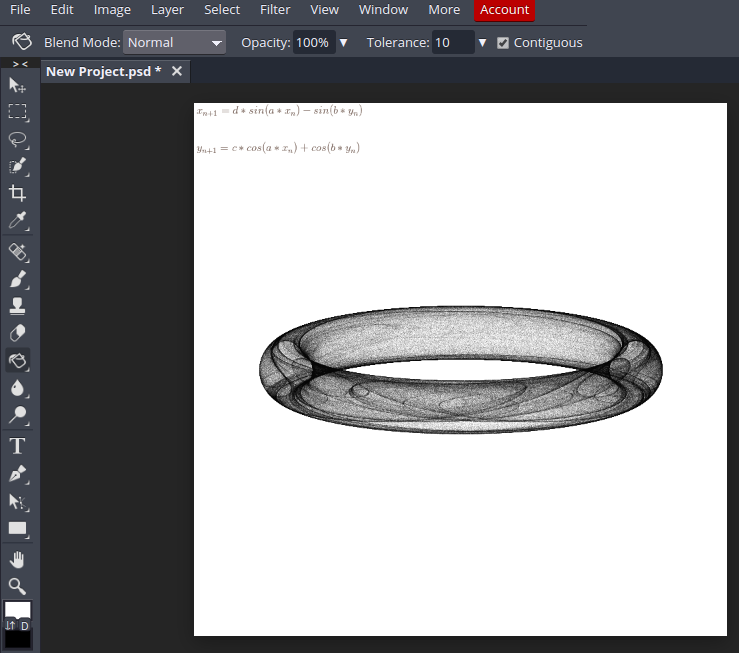The image size is (739, 653).
Task: Select the Move tool
Action: [18, 86]
